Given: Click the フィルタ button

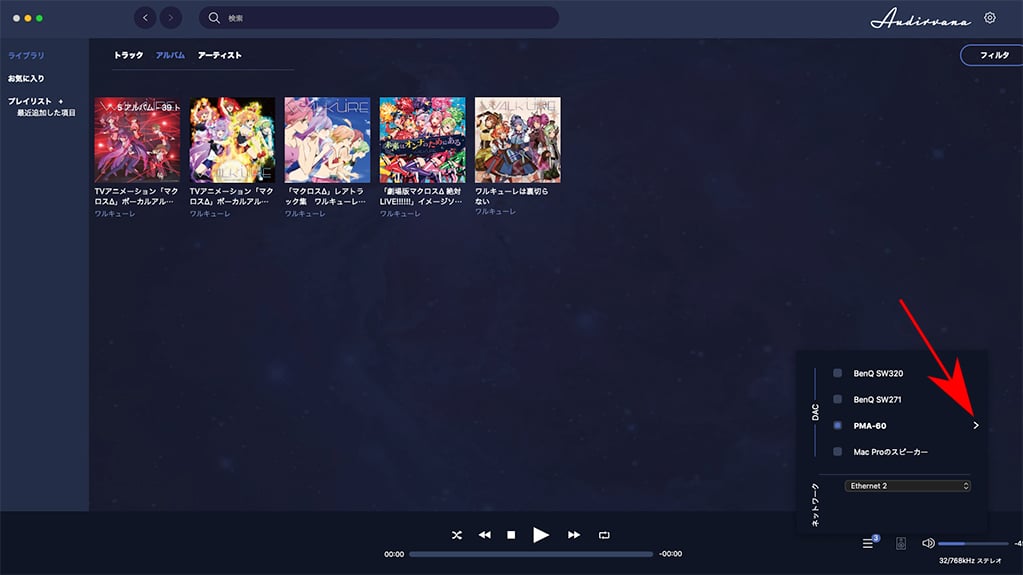Looking at the screenshot, I should click(994, 55).
